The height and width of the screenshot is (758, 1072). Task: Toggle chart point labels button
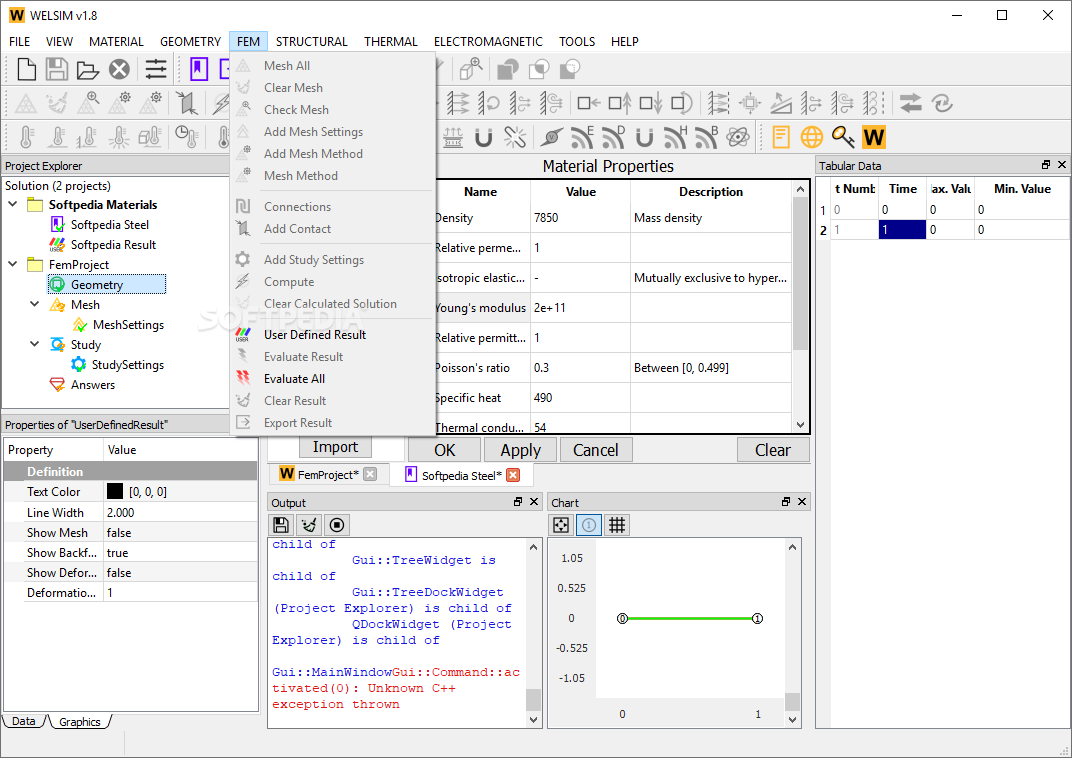(x=589, y=525)
